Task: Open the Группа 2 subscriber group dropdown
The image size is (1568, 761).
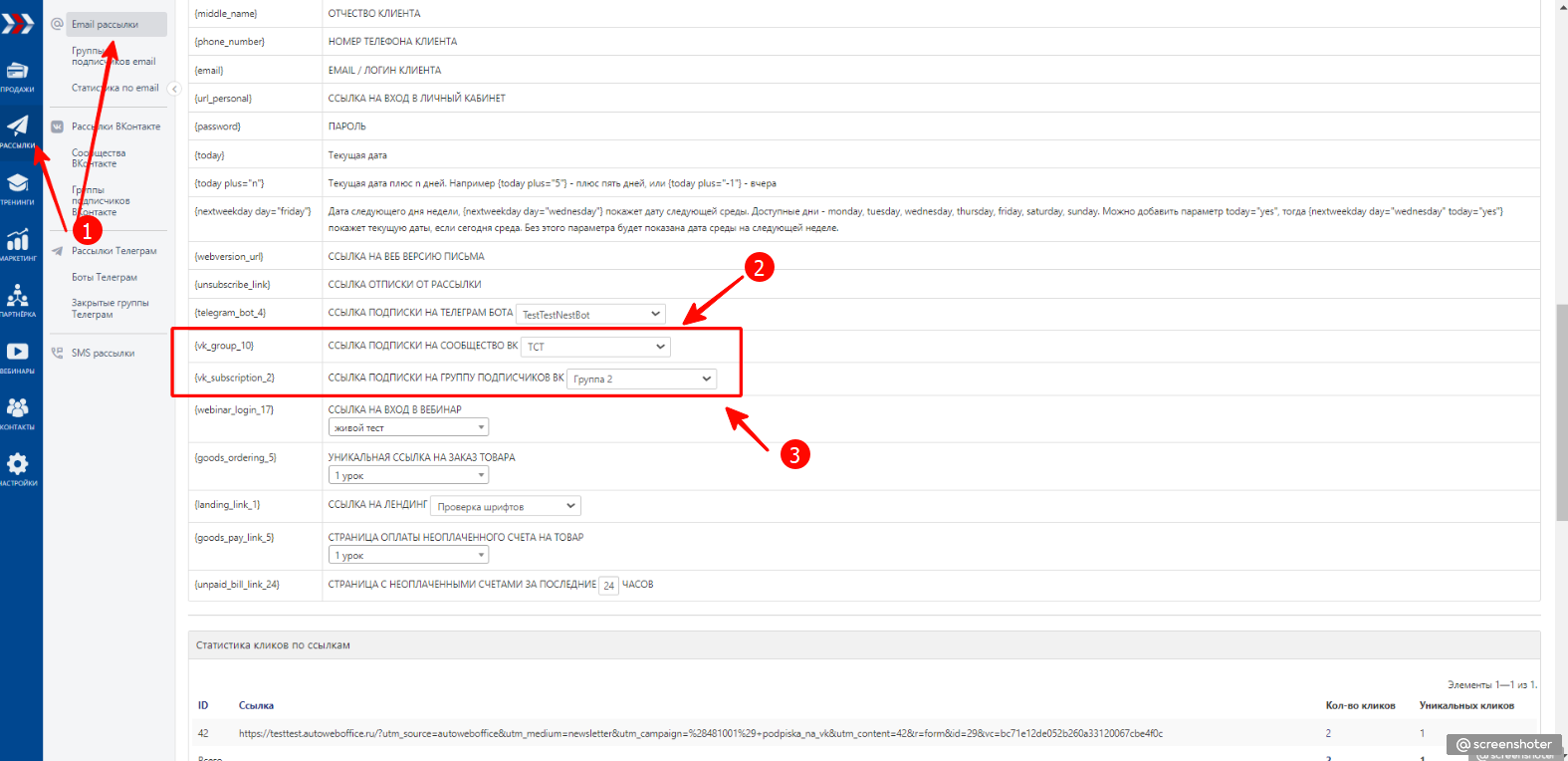Action: coord(642,379)
